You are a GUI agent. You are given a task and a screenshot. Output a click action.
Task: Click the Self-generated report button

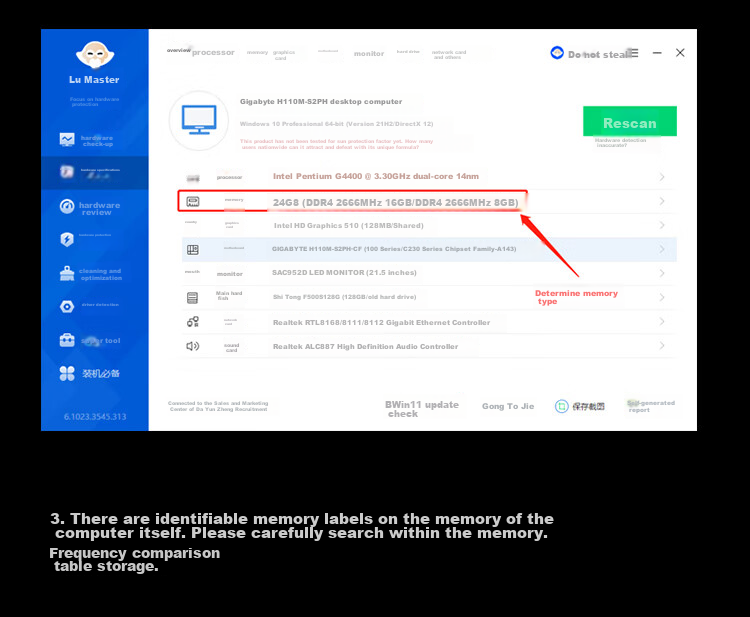point(651,406)
